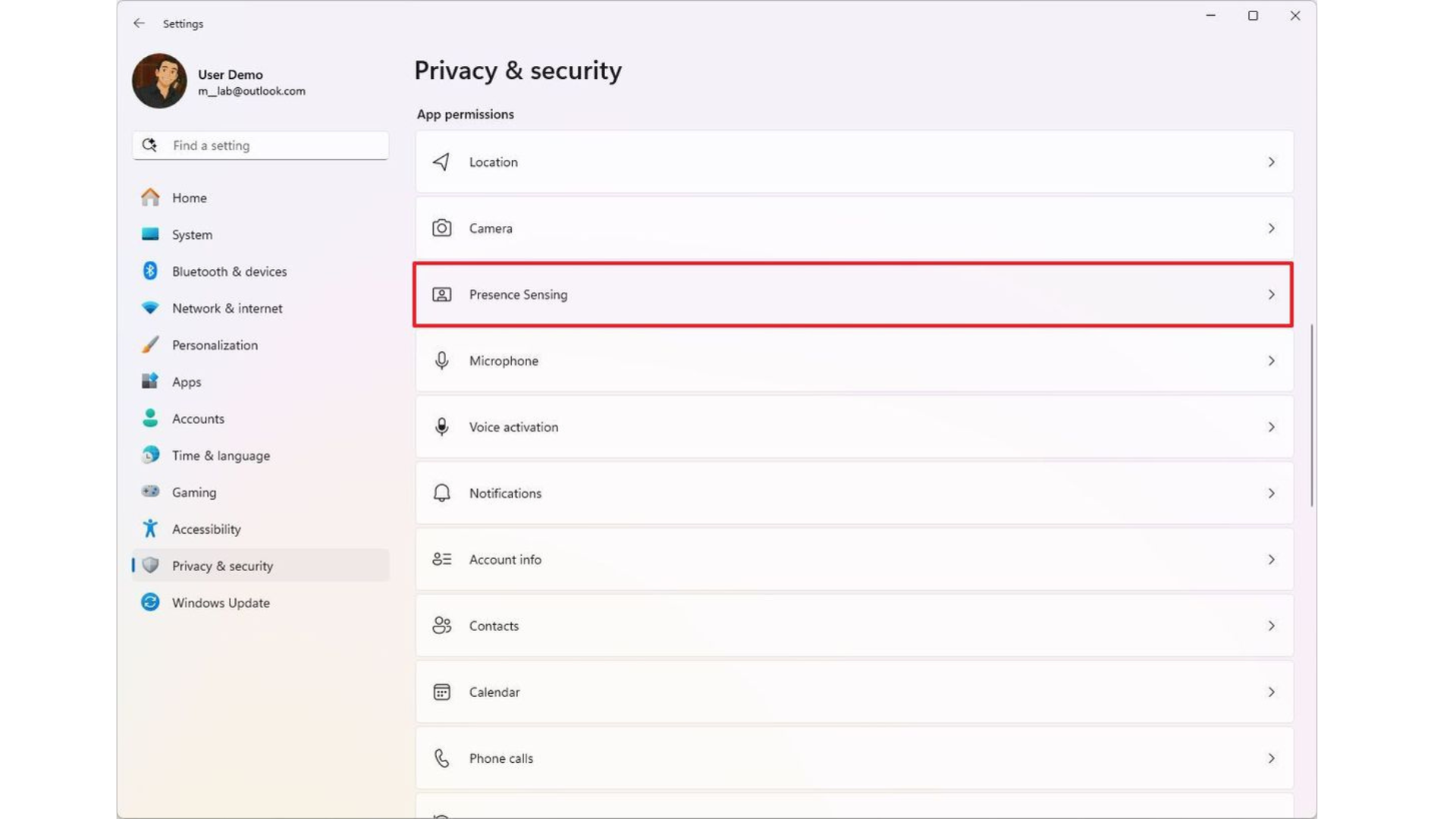Open the Location permission icon

[x=441, y=162]
